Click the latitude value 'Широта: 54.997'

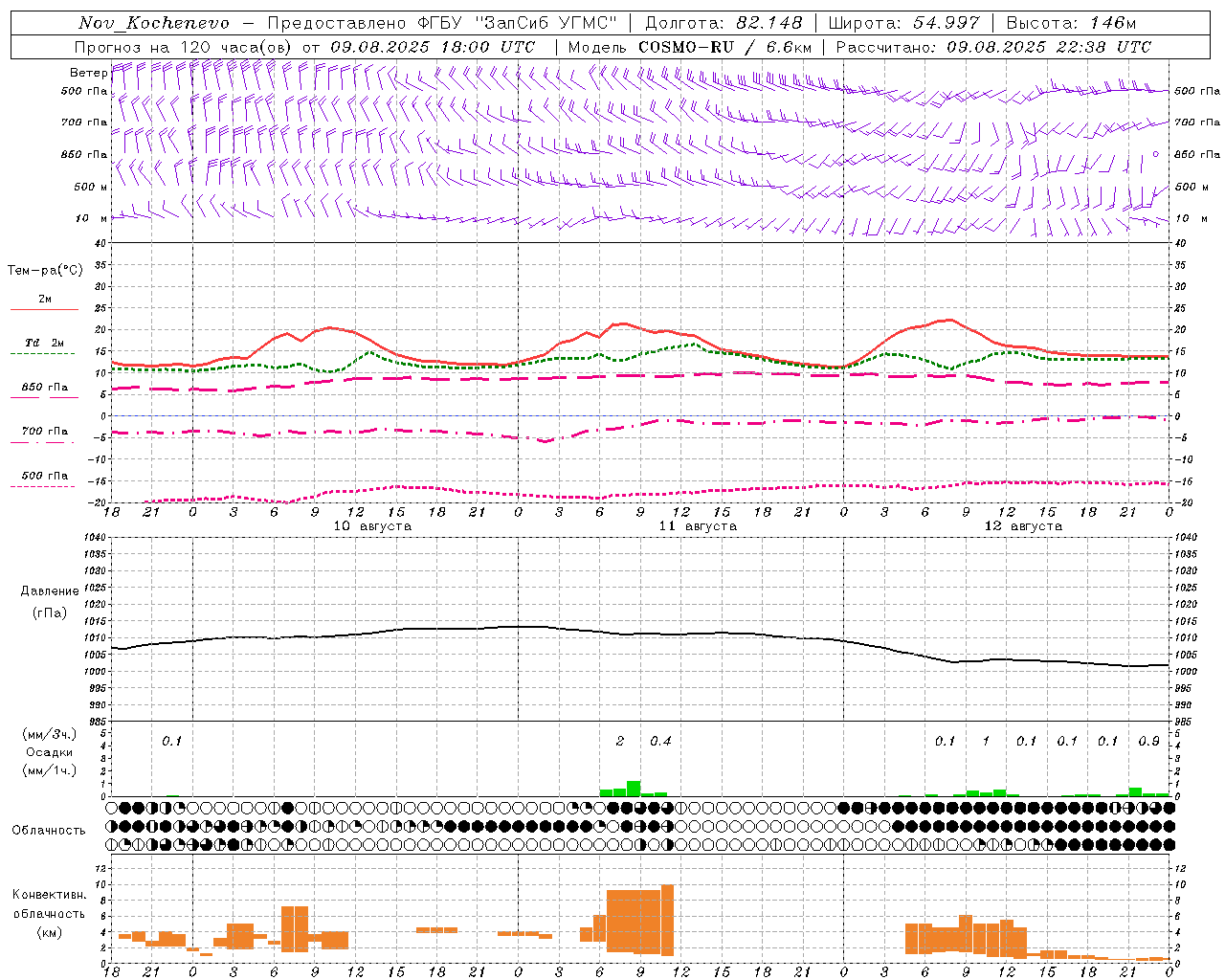(x=904, y=23)
